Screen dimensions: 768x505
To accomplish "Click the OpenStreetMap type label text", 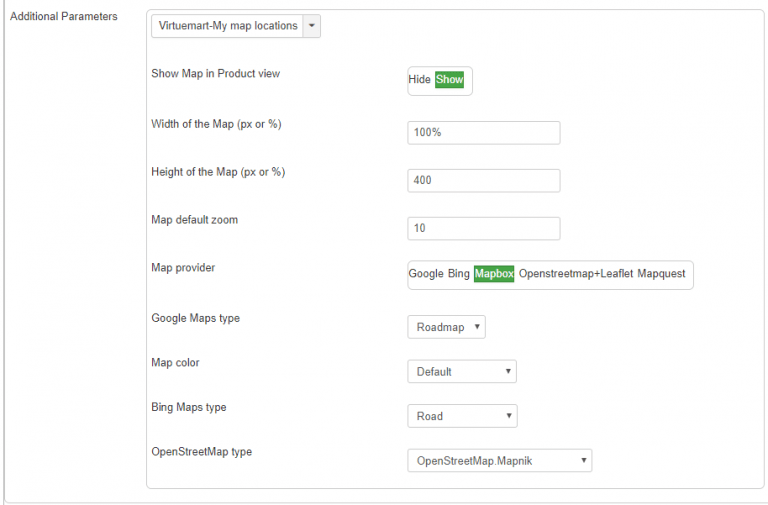I will (x=201, y=451).
